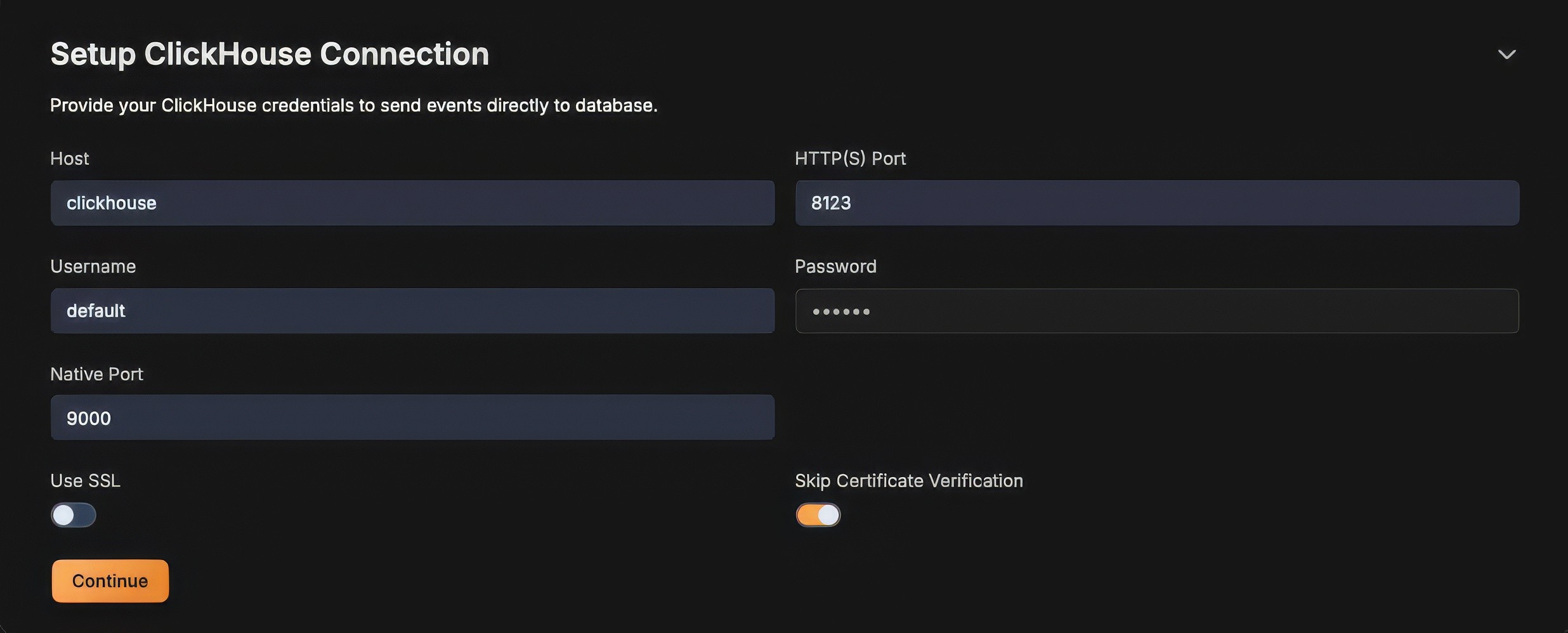Click the Native Port label
This screenshot has height=633, width=1568.
[x=97, y=374]
